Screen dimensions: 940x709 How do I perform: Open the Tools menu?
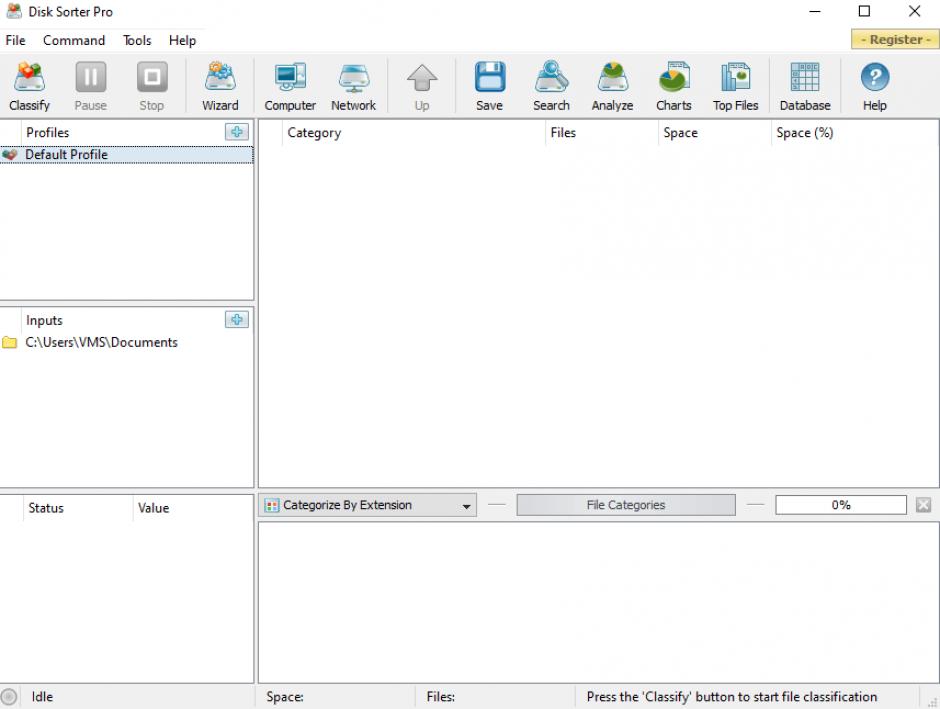tap(137, 40)
